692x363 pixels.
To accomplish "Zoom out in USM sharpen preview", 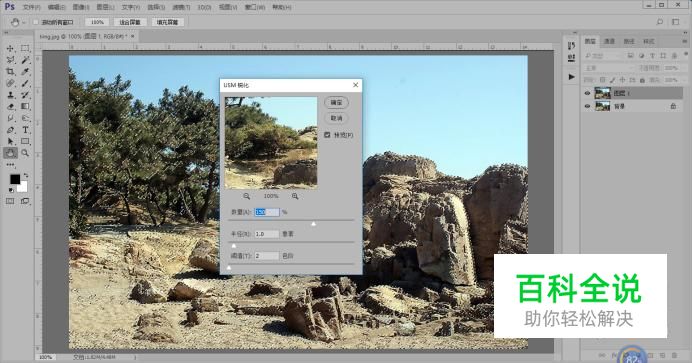I will point(247,196).
